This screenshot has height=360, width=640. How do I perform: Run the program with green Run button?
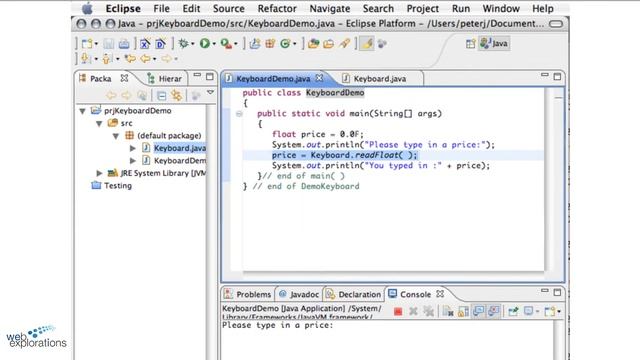(205, 43)
